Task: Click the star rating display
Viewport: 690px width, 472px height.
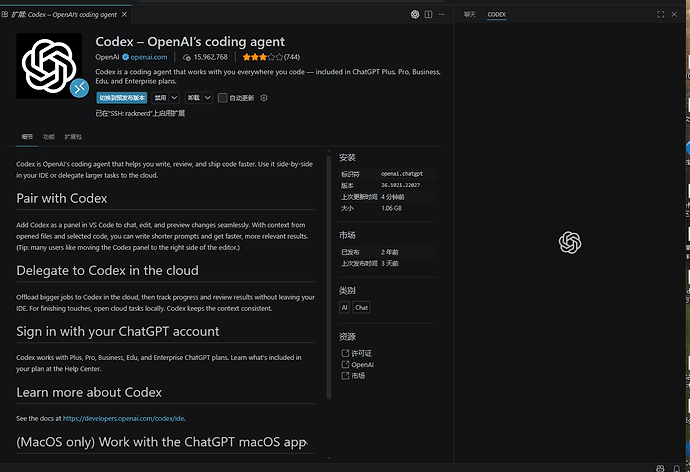Action: point(263,57)
